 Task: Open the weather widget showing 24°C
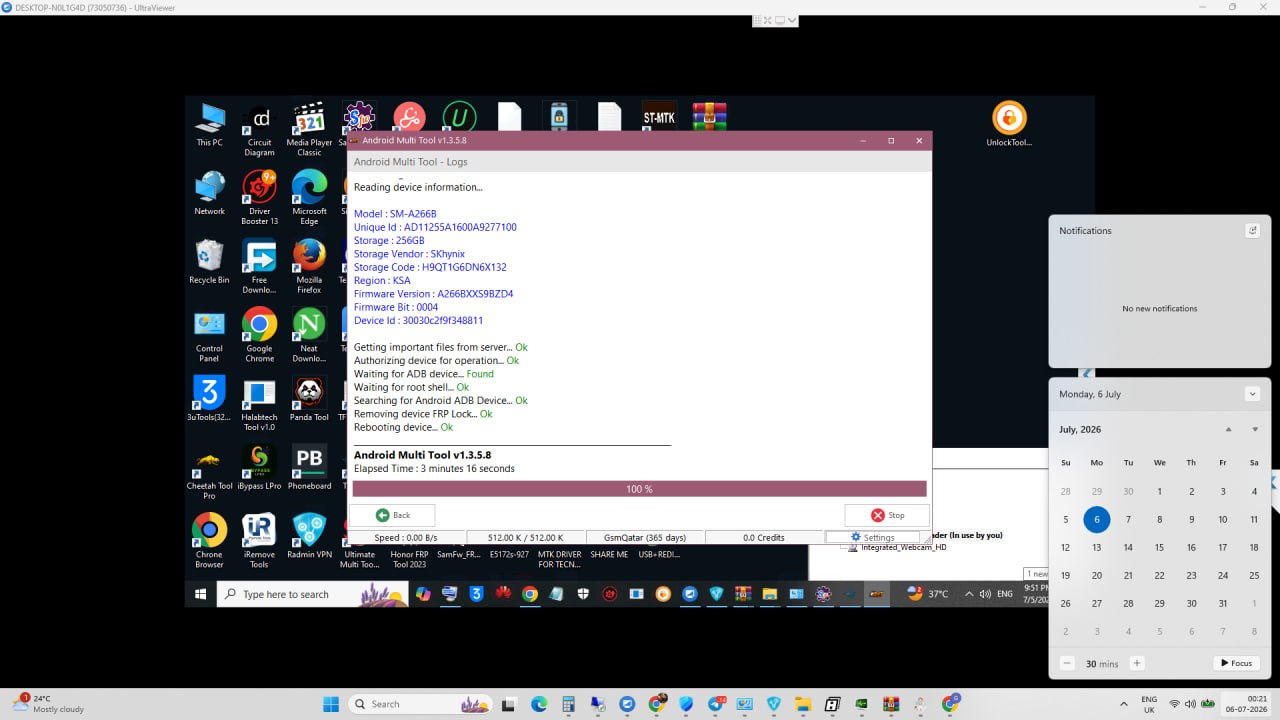click(47, 704)
